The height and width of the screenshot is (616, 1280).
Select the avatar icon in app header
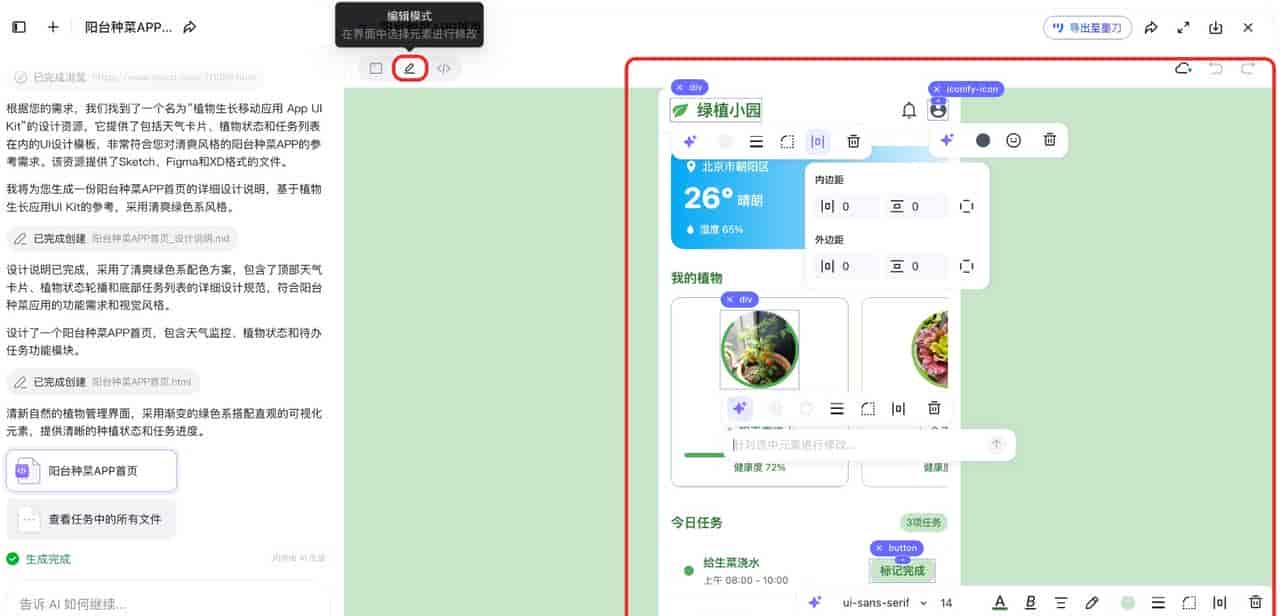[x=938, y=111]
